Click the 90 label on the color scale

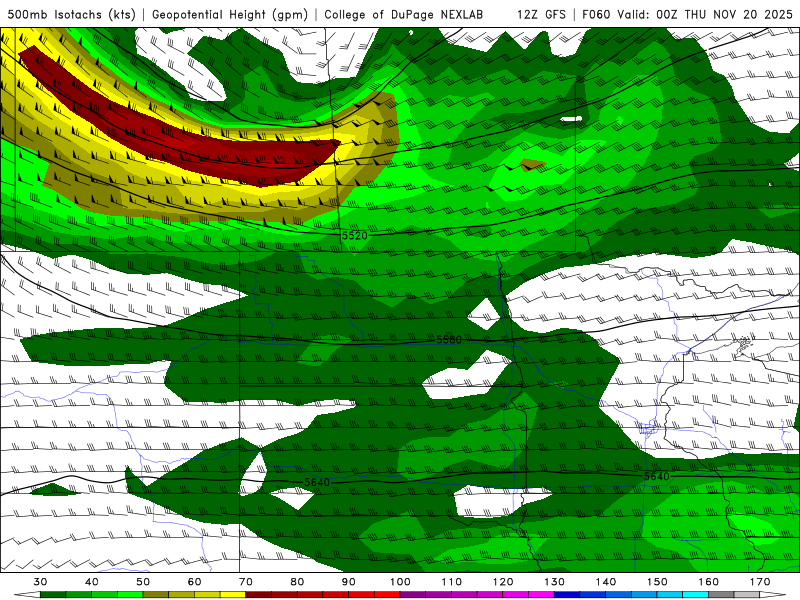tap(349, 582)
